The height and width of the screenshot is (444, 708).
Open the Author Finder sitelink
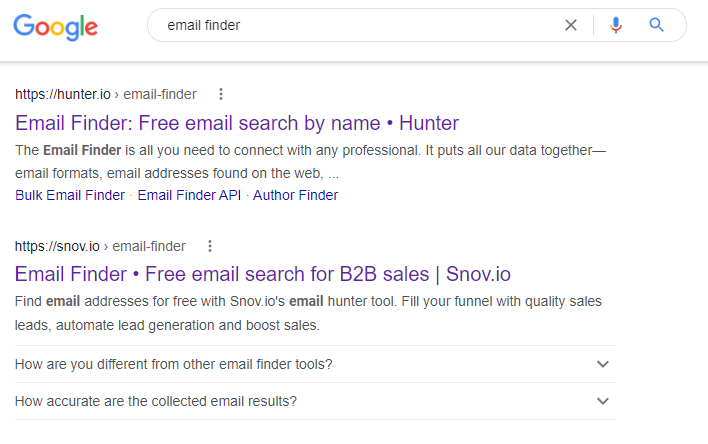point(295,195)
